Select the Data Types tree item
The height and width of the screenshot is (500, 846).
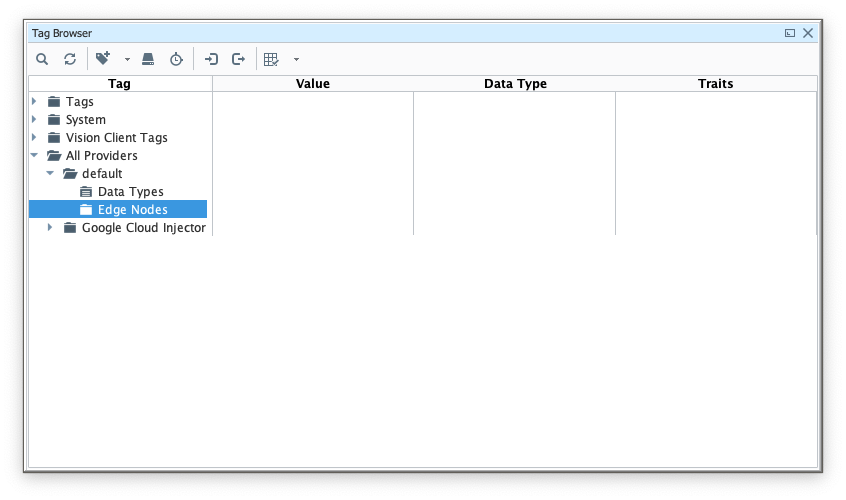click(x=130, y=191)
